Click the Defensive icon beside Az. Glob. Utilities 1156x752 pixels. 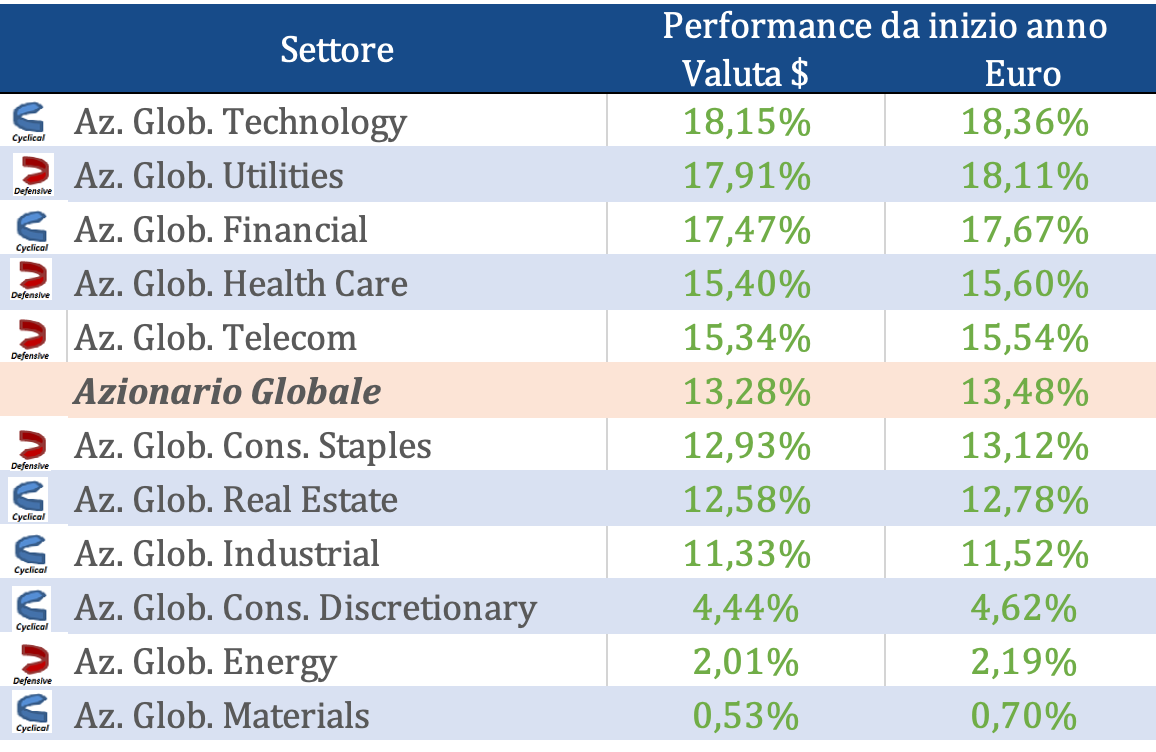click(33, 175)
